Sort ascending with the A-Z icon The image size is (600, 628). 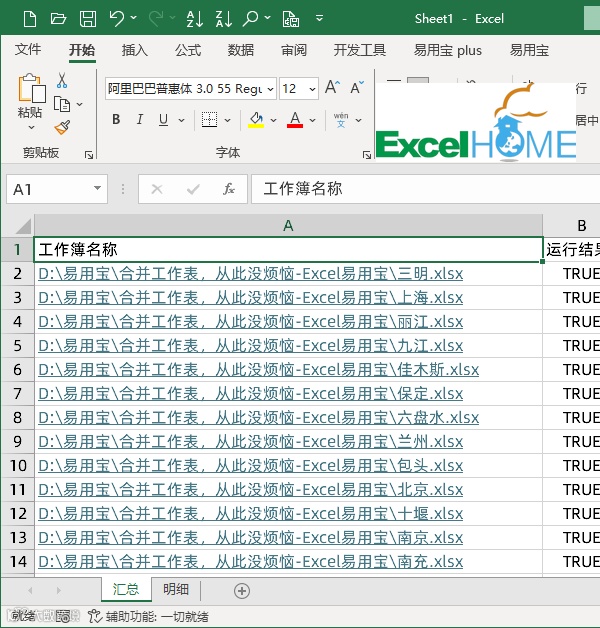195,18
